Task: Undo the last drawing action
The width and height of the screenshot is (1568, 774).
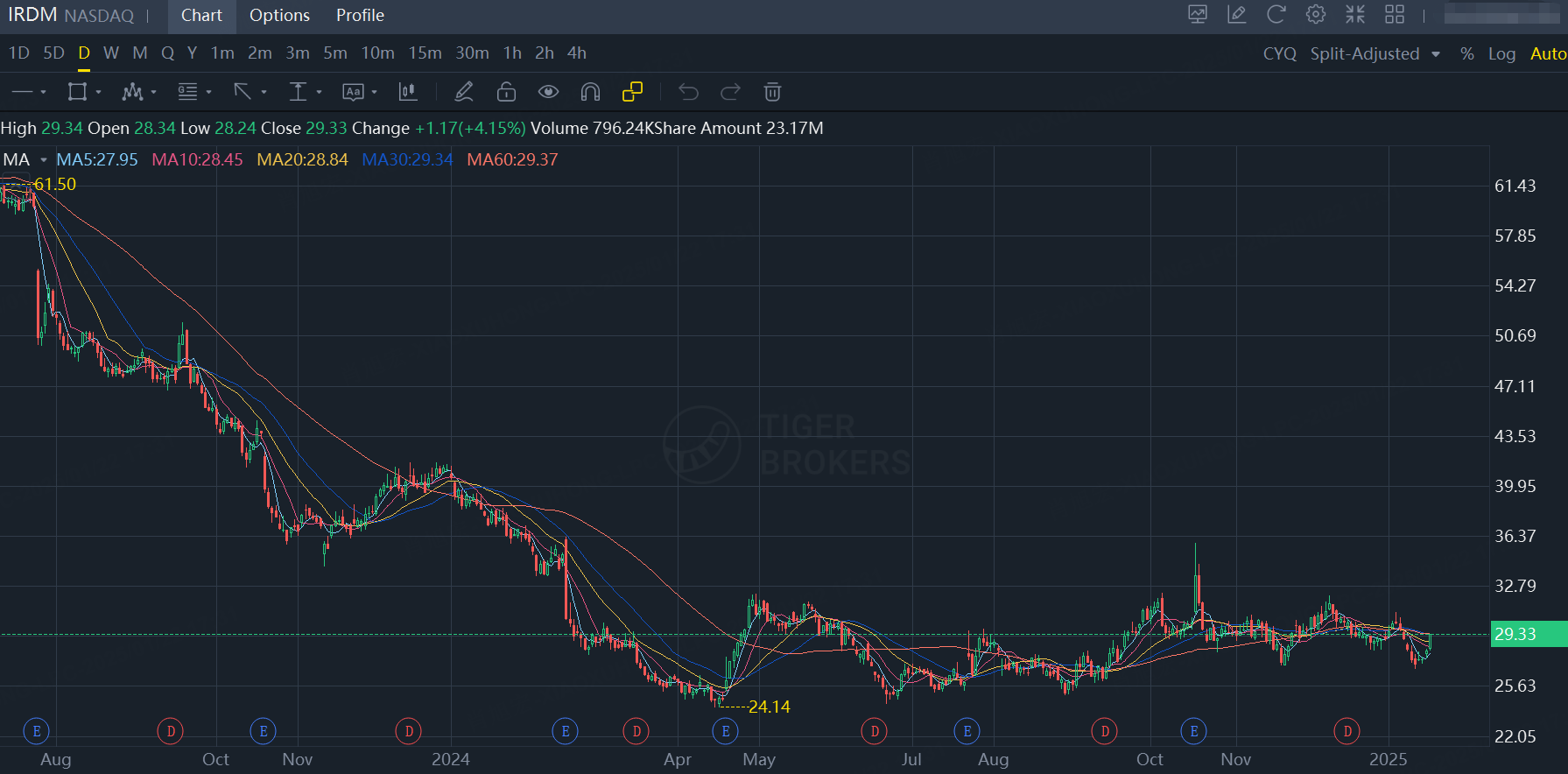Action: [689, 92]
